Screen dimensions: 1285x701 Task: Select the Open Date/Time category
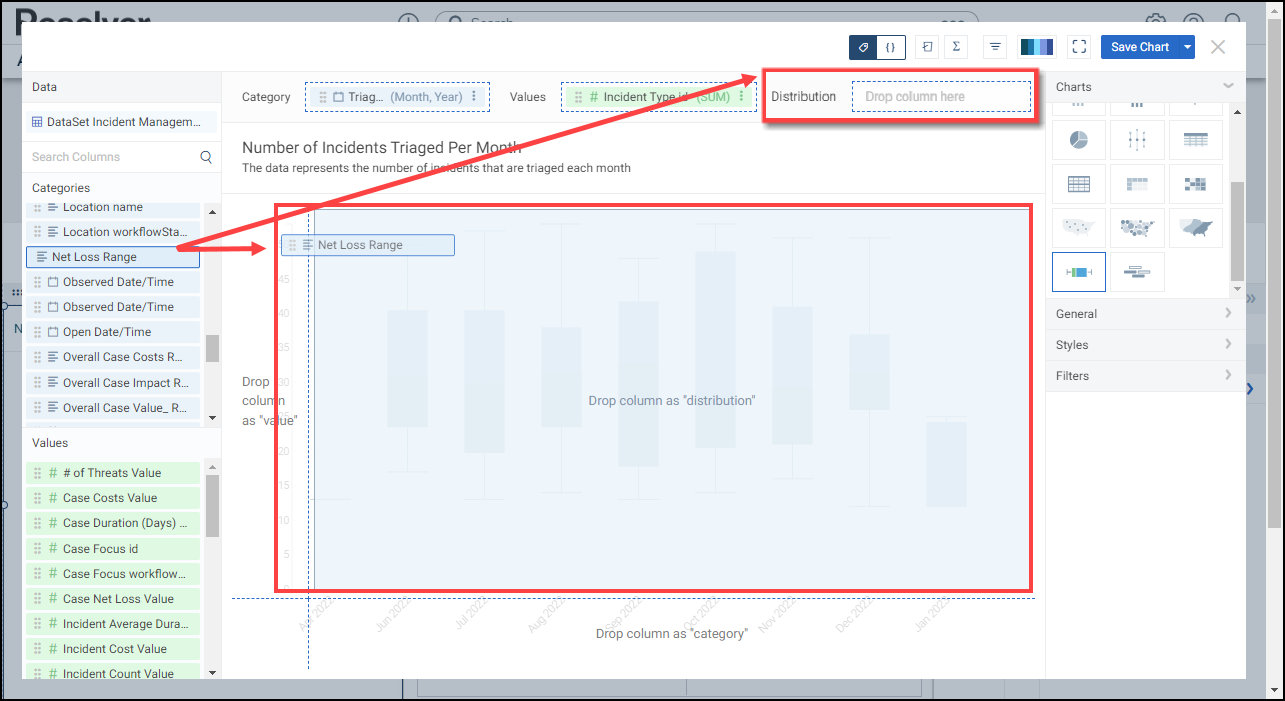pyautogui.click(x=113, y=332)
